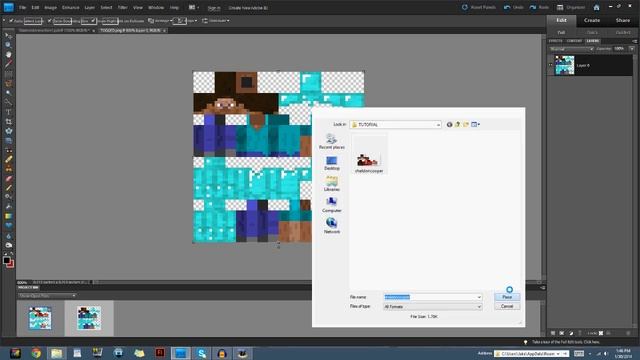Open the Show Open Files dropdown
640x360 pixels.
pyautogui.click(x=47, y=296)
